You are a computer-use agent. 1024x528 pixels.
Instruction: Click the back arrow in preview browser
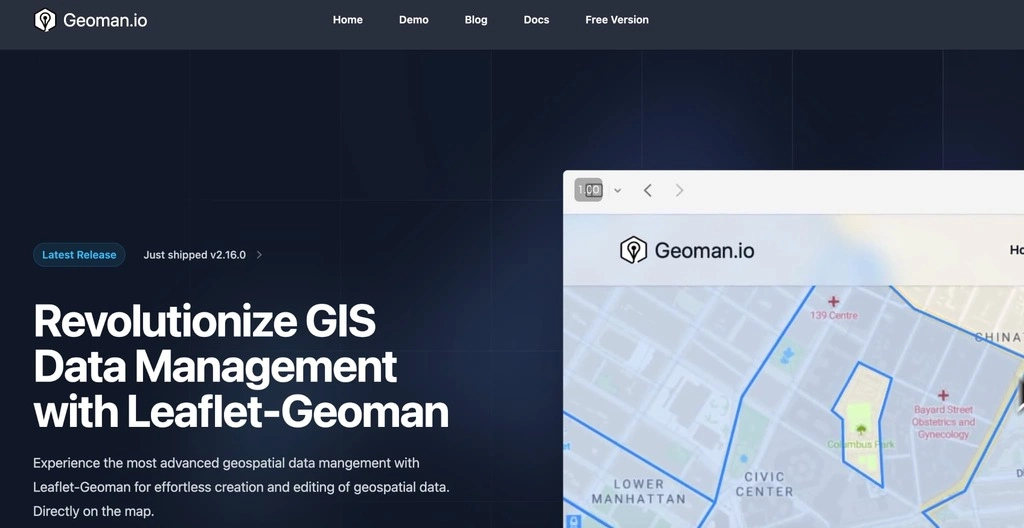[647, 190]
